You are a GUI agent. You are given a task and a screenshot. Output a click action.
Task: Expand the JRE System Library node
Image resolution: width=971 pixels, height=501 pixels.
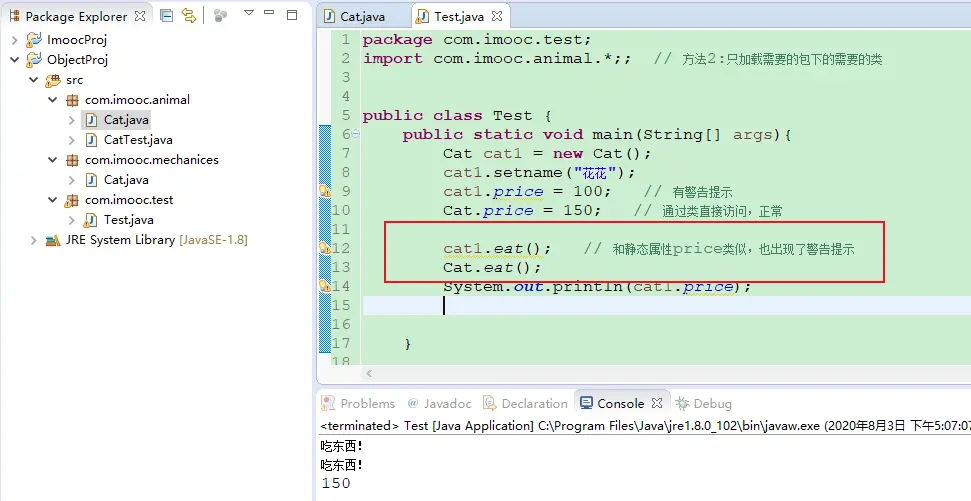33,240
